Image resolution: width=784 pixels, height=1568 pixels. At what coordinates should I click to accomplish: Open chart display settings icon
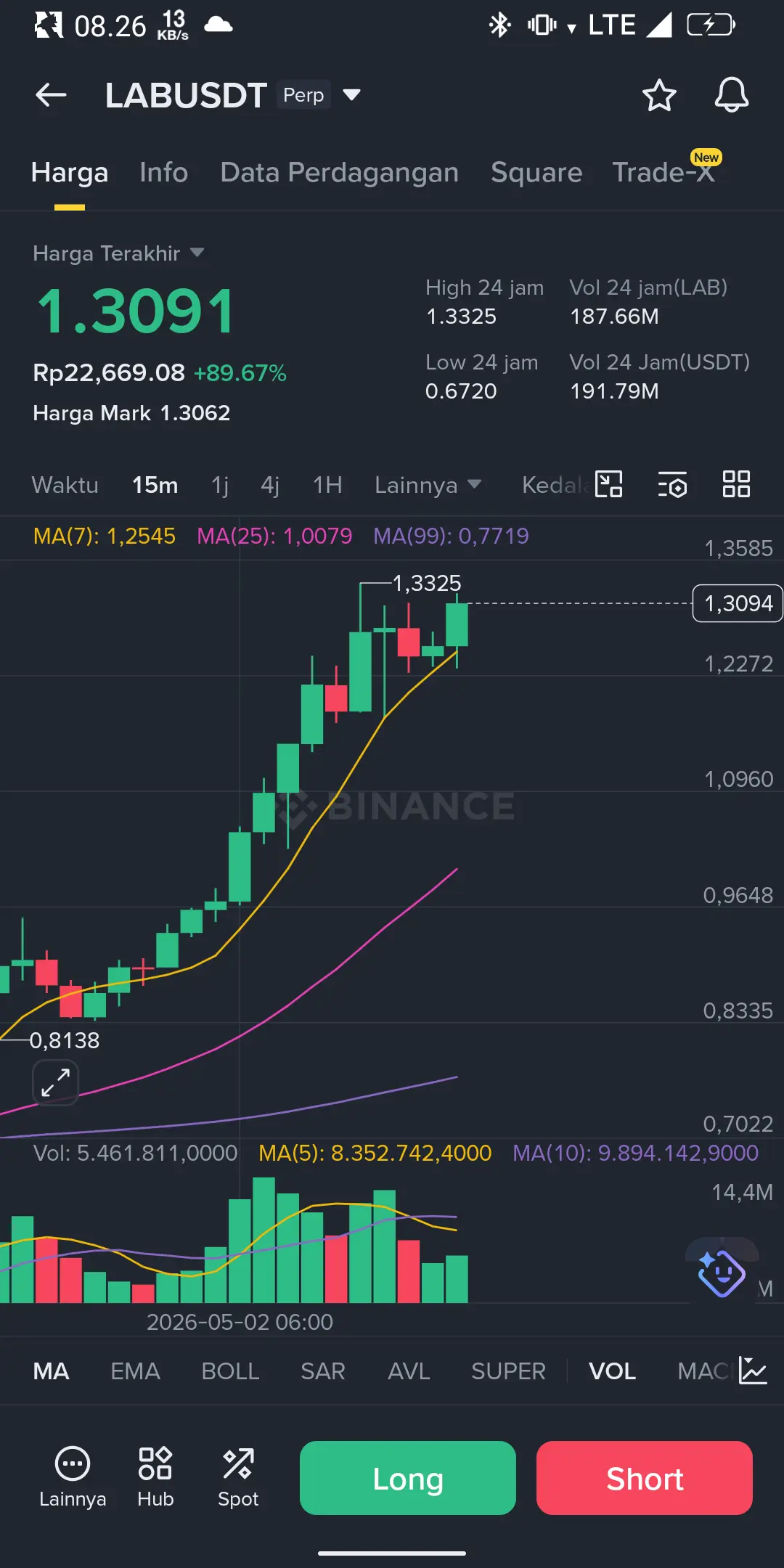pos(673,484)
